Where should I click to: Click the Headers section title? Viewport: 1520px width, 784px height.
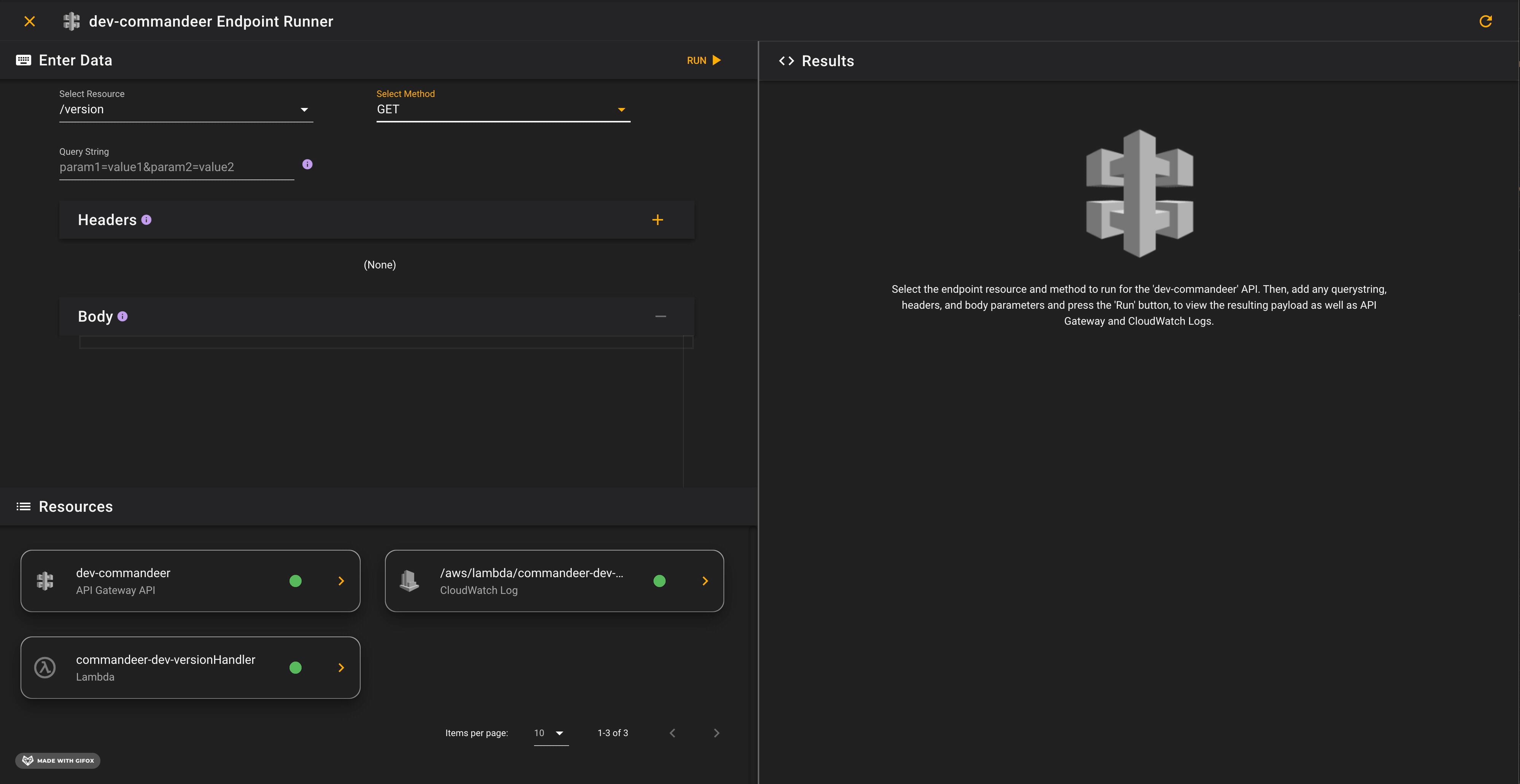click(x=107, y=220)
